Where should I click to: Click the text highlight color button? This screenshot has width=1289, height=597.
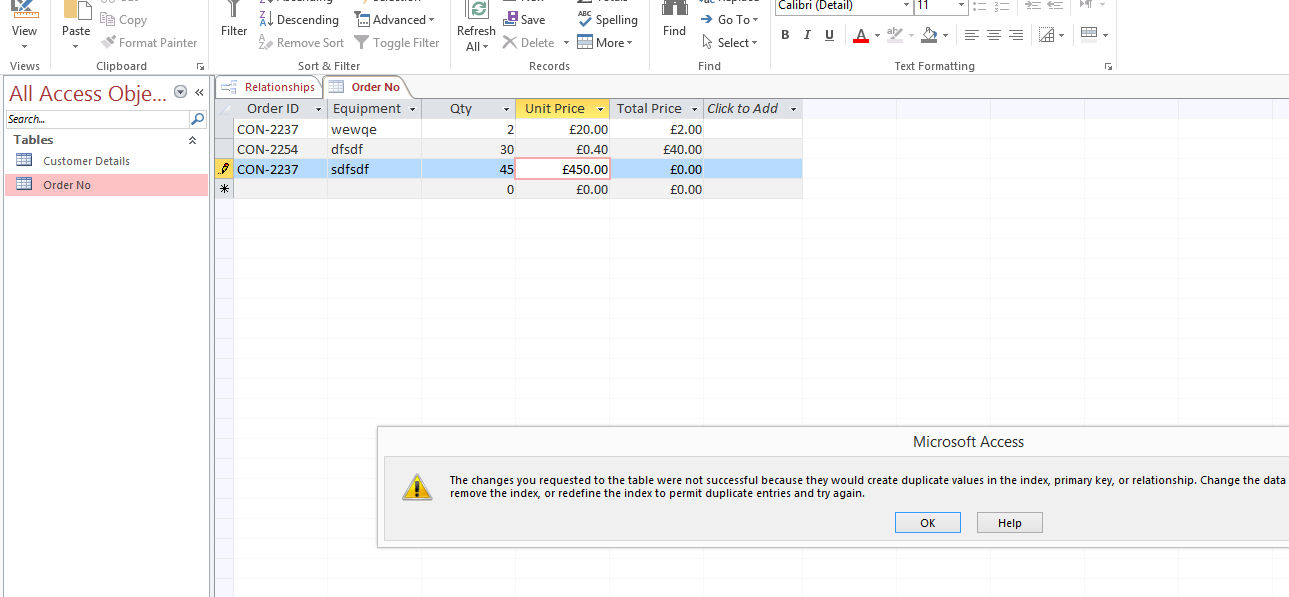tap(895, 35)
